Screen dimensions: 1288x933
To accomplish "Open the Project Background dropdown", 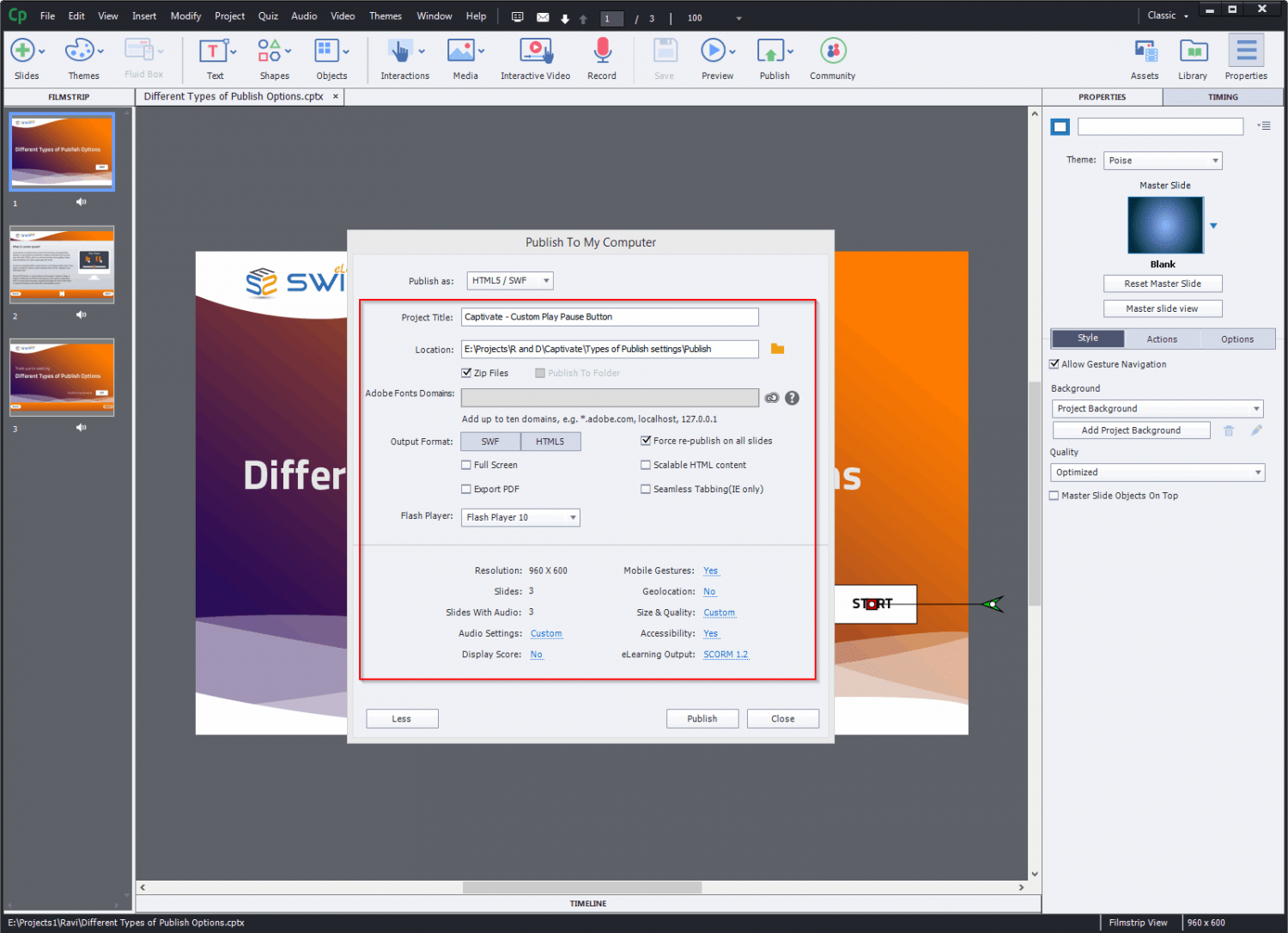I will (1157, 409).
